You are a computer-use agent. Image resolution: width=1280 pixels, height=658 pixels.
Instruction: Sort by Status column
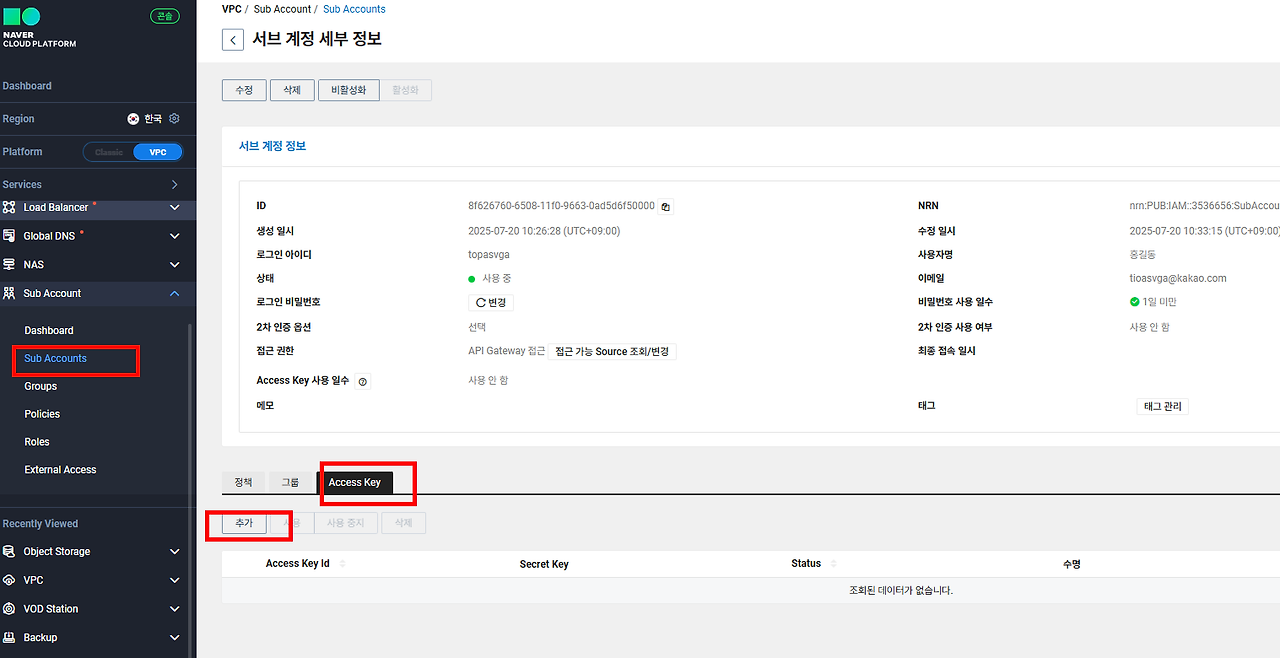pyautogui.click(x=834, y=564)
